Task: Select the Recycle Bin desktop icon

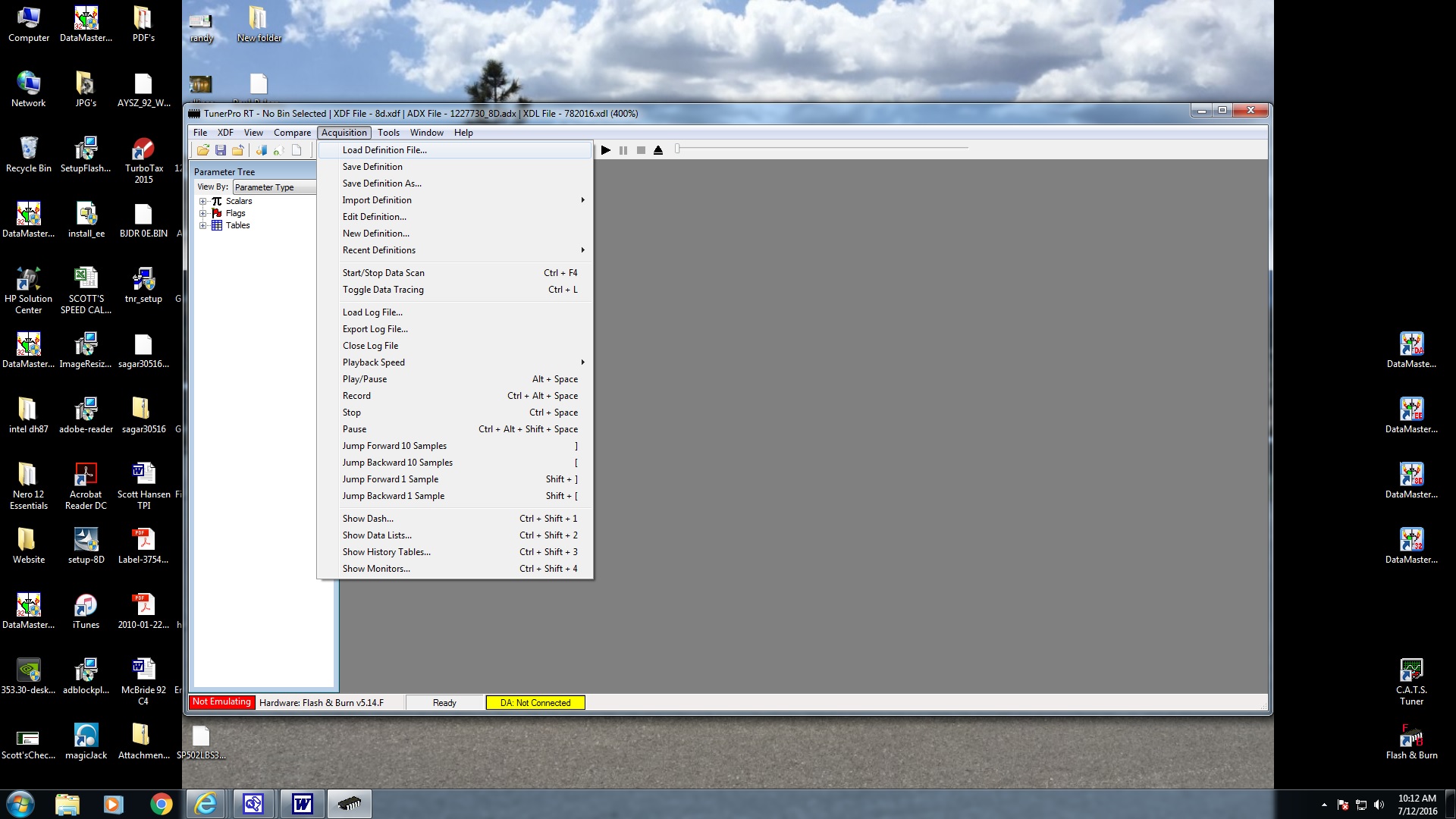Action: click(x=28, y=155)
